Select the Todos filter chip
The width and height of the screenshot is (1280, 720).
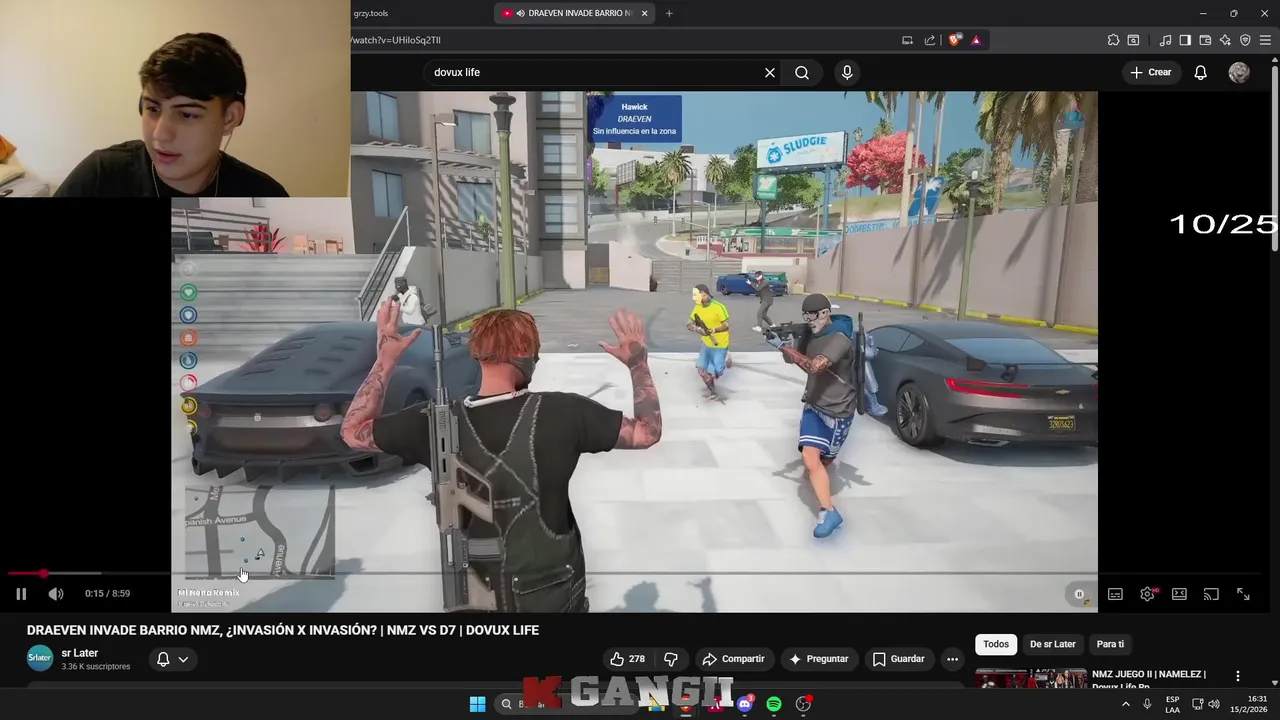(996, 644)
